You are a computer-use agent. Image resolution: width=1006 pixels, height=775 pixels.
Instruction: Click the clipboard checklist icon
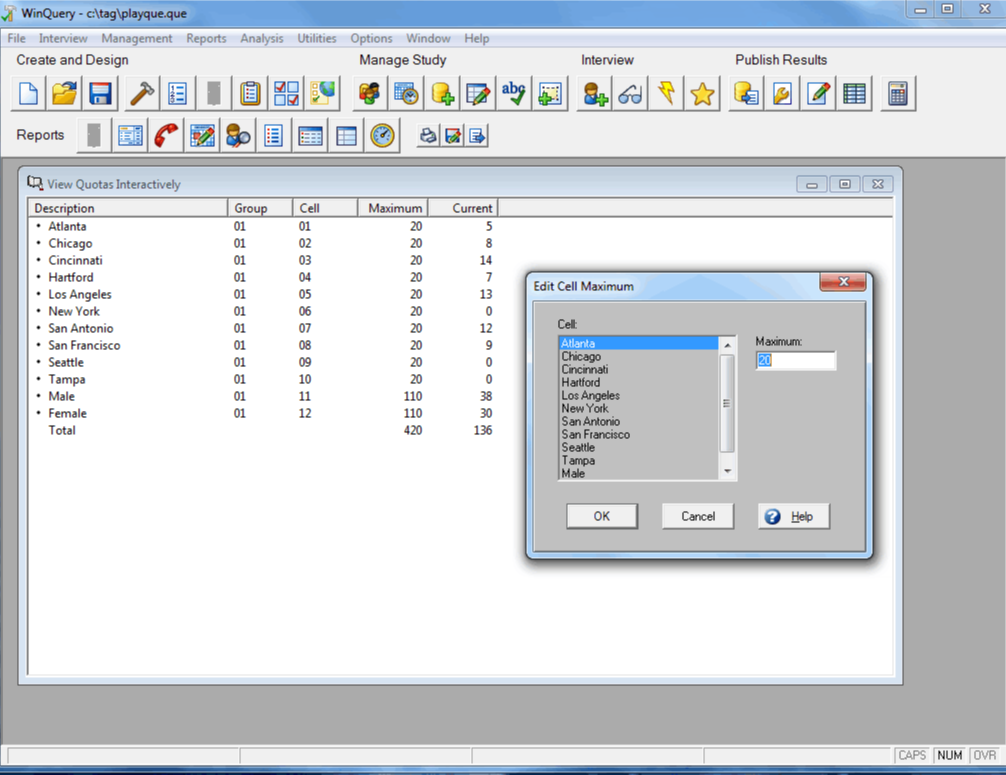250,94
